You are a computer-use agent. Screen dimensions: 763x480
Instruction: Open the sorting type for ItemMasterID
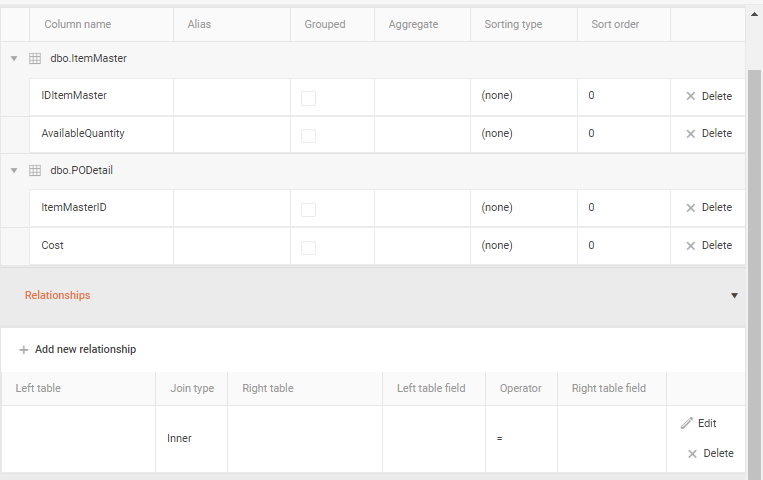[523, 208]
